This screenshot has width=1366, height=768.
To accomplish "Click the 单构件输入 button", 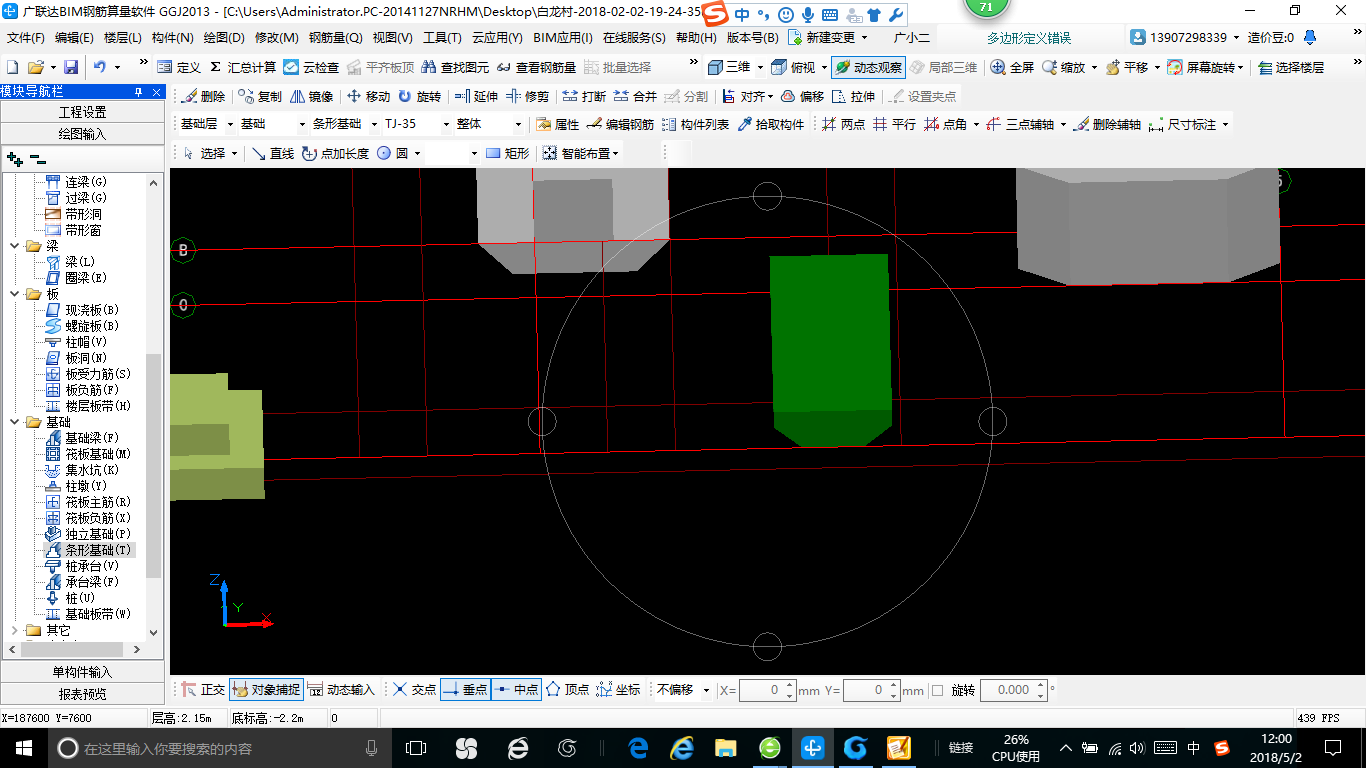I will [x=82, y=672].
